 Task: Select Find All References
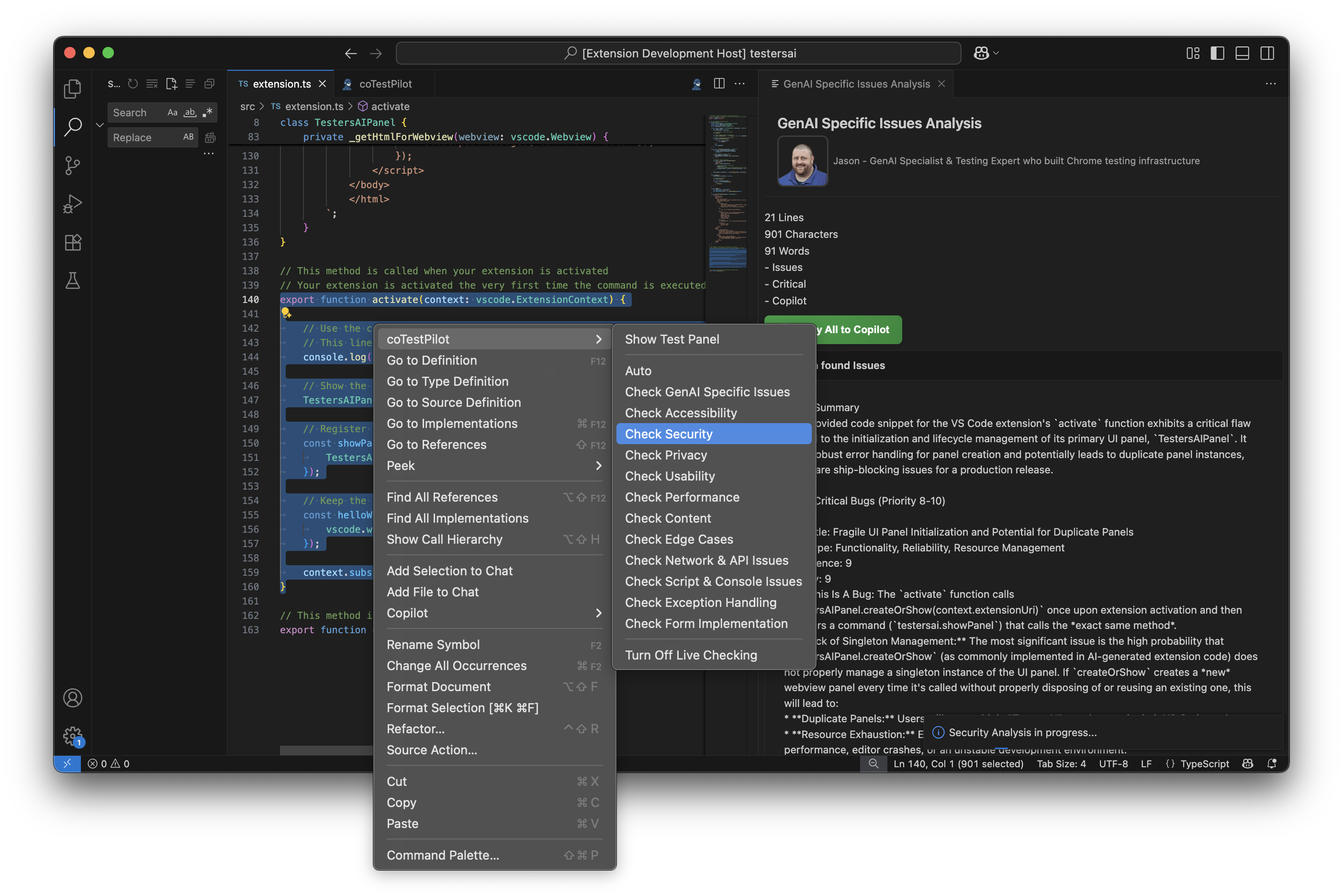pyautogui.click(x=494, y=497)
